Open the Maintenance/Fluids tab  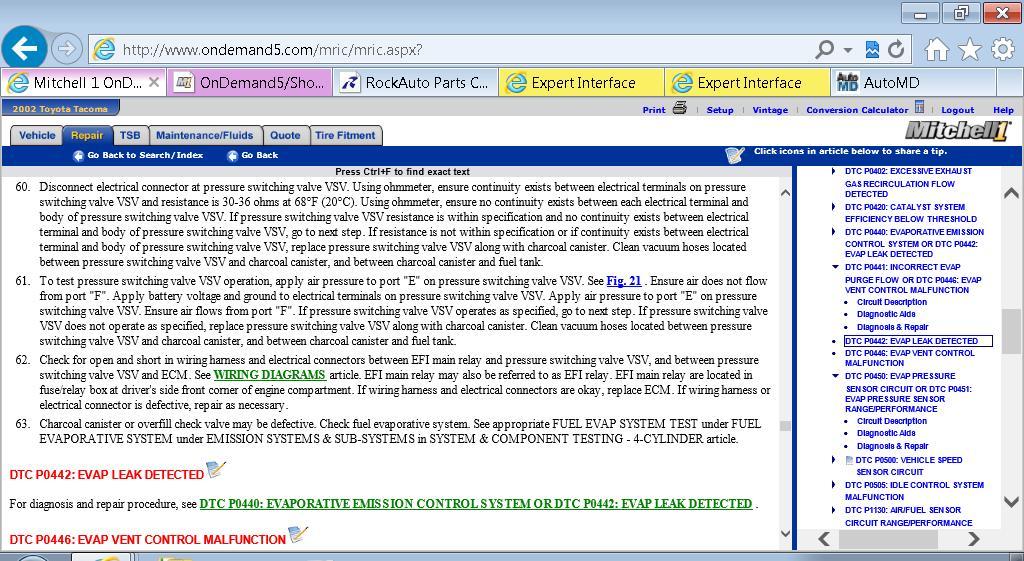click(x=204, y=135)
